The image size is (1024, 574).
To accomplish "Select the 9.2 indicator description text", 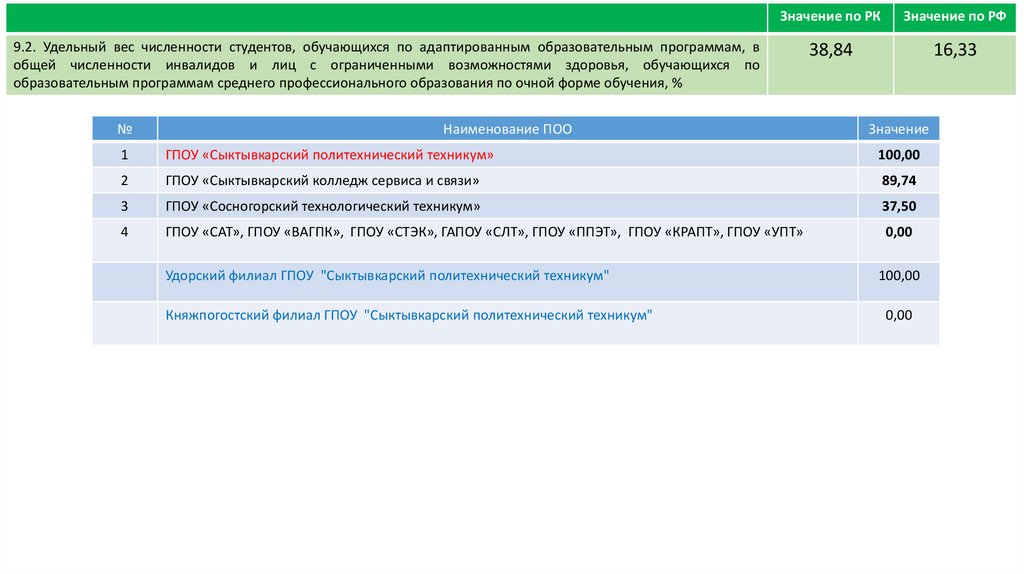I will (x=386, y=65).
